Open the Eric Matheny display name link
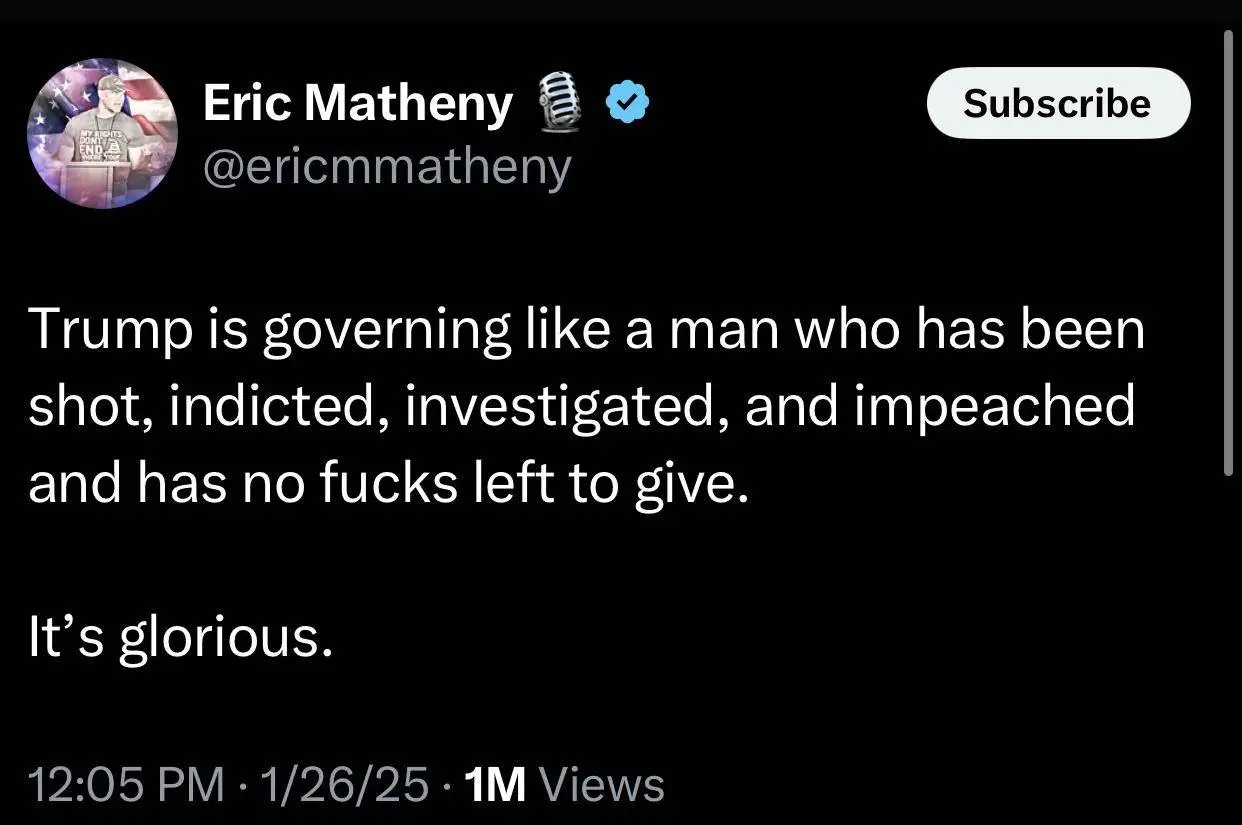 (x=357, y=104)
